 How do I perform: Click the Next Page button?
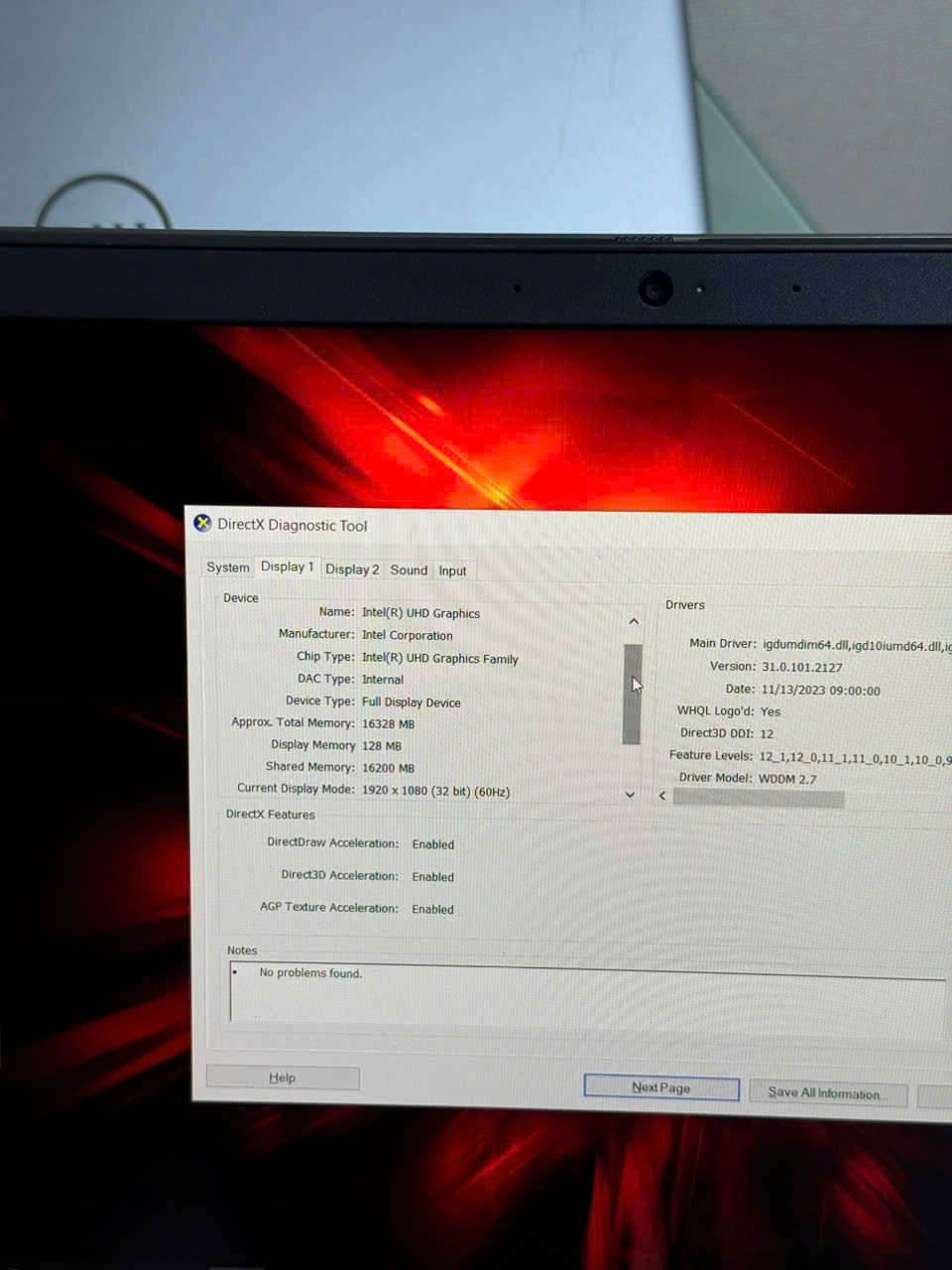(x=661, y=1087)
